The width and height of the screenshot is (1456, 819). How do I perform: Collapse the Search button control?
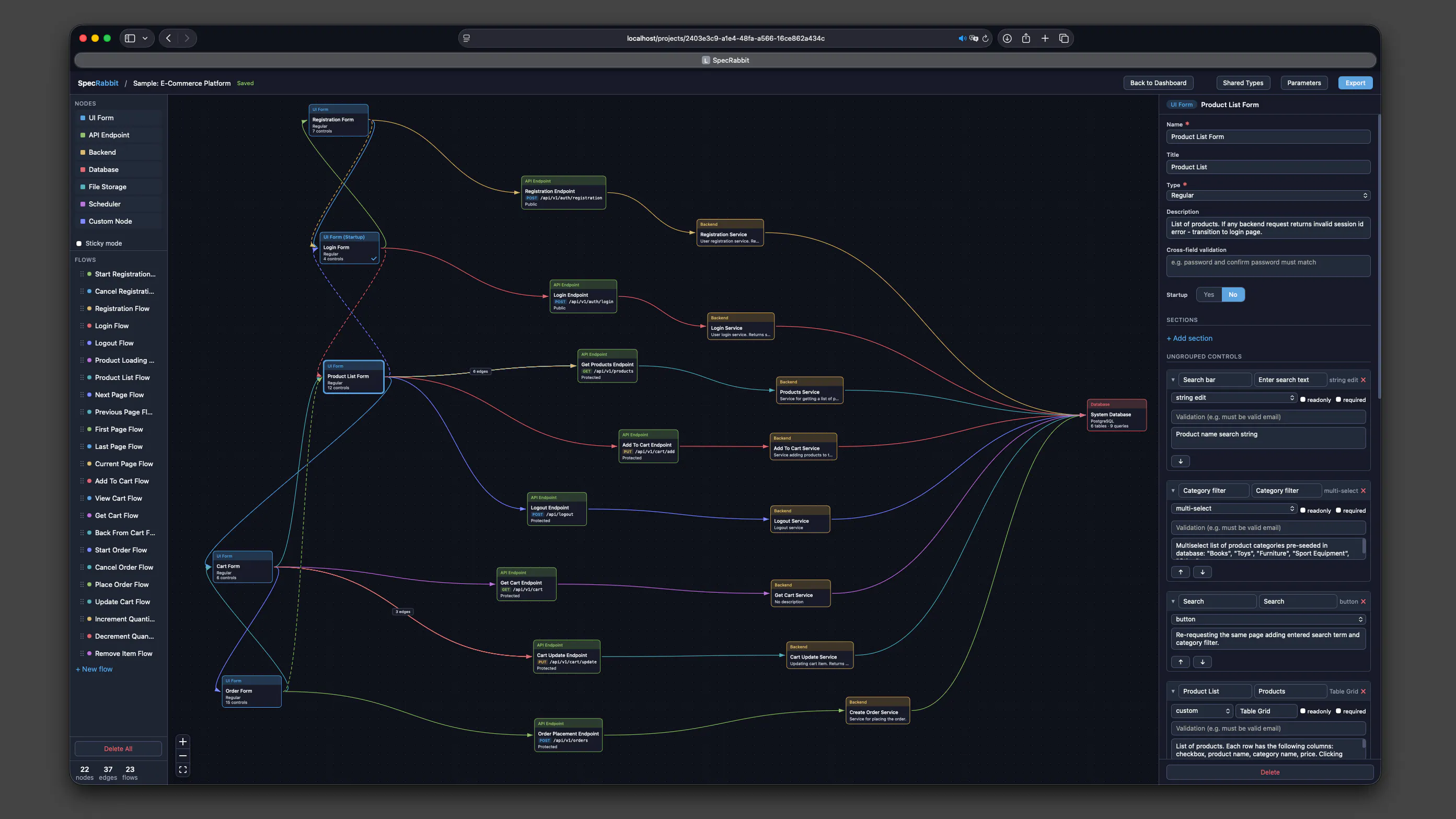[x=1173, y=602]
